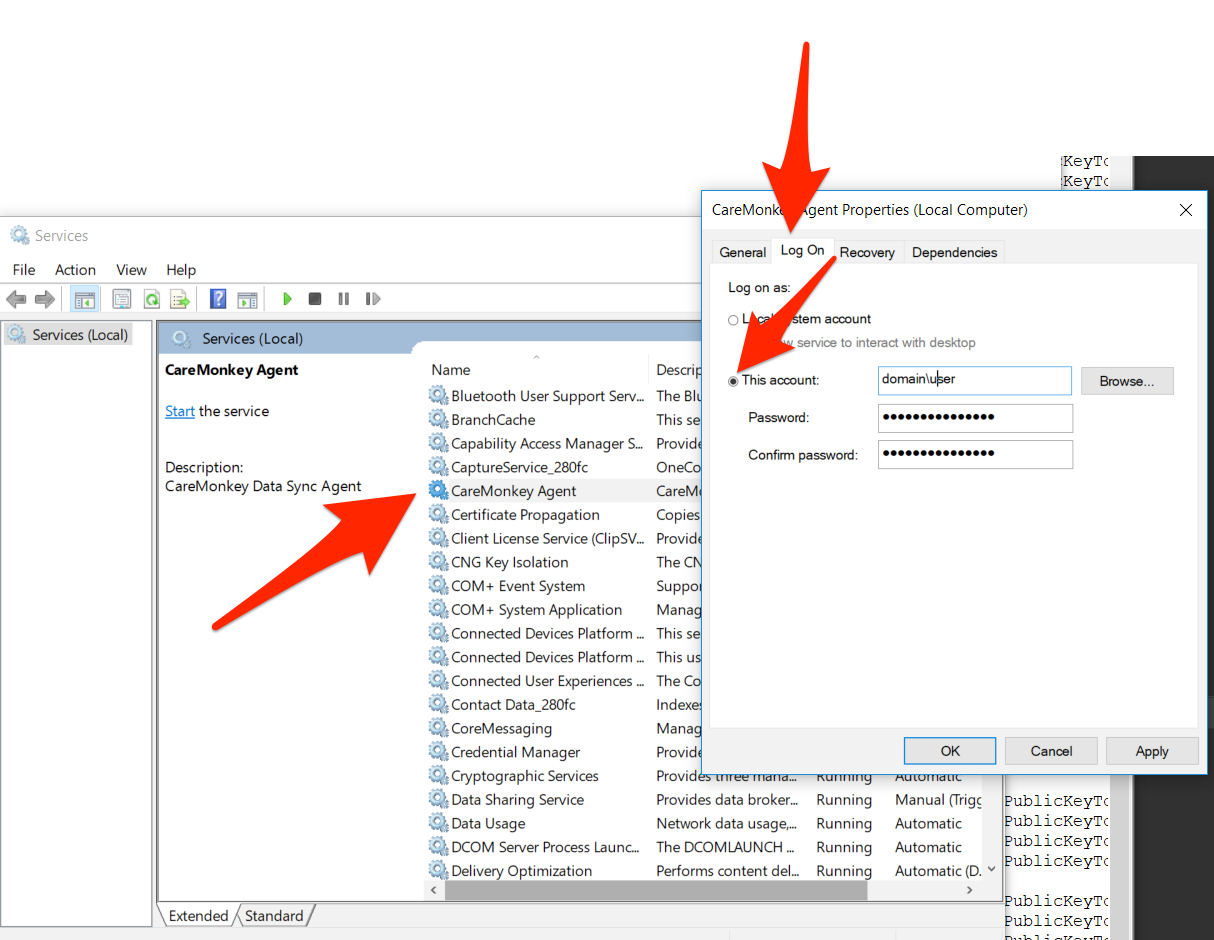The height and width of the screenshot is (940, 1214).
Task: Close the CareMonkey Agent Properties dialog
Action: click(1186, 210)
